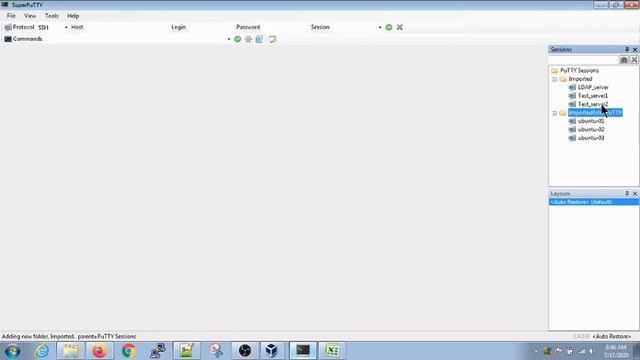The height and width of the screenshot is (360, 640).
Task: Pin the Sessions panel
Action: pyautogui.click(x=627, y=49)
